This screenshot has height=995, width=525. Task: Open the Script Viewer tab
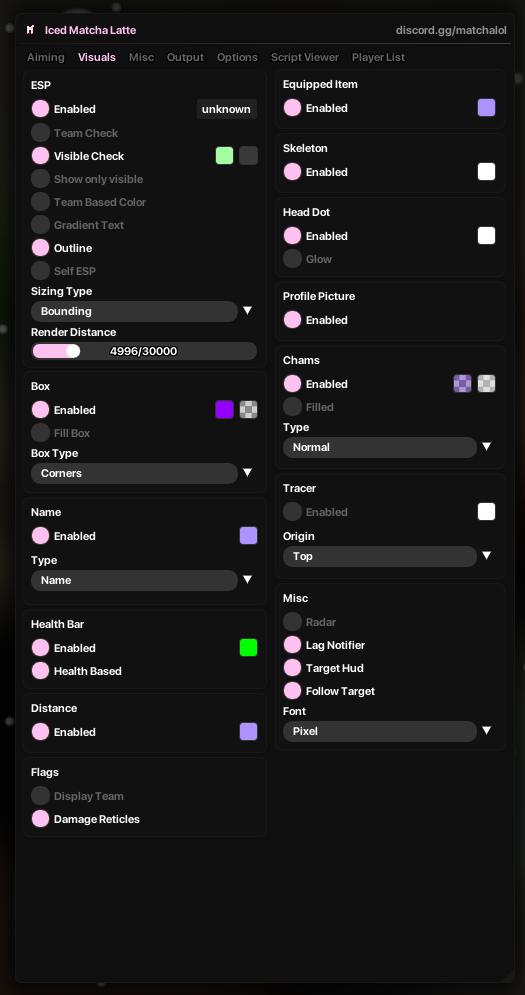305,57
